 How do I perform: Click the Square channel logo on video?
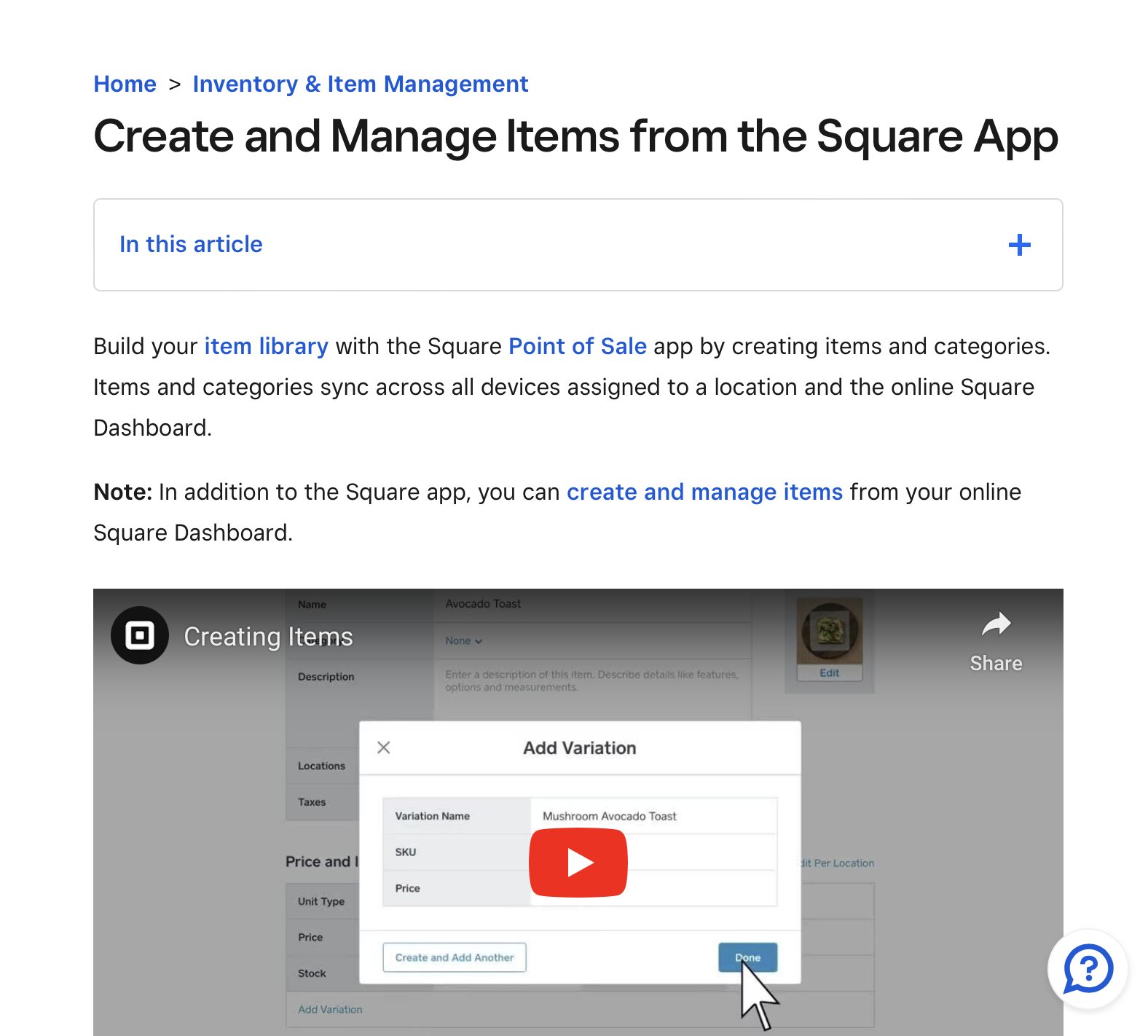140,635
